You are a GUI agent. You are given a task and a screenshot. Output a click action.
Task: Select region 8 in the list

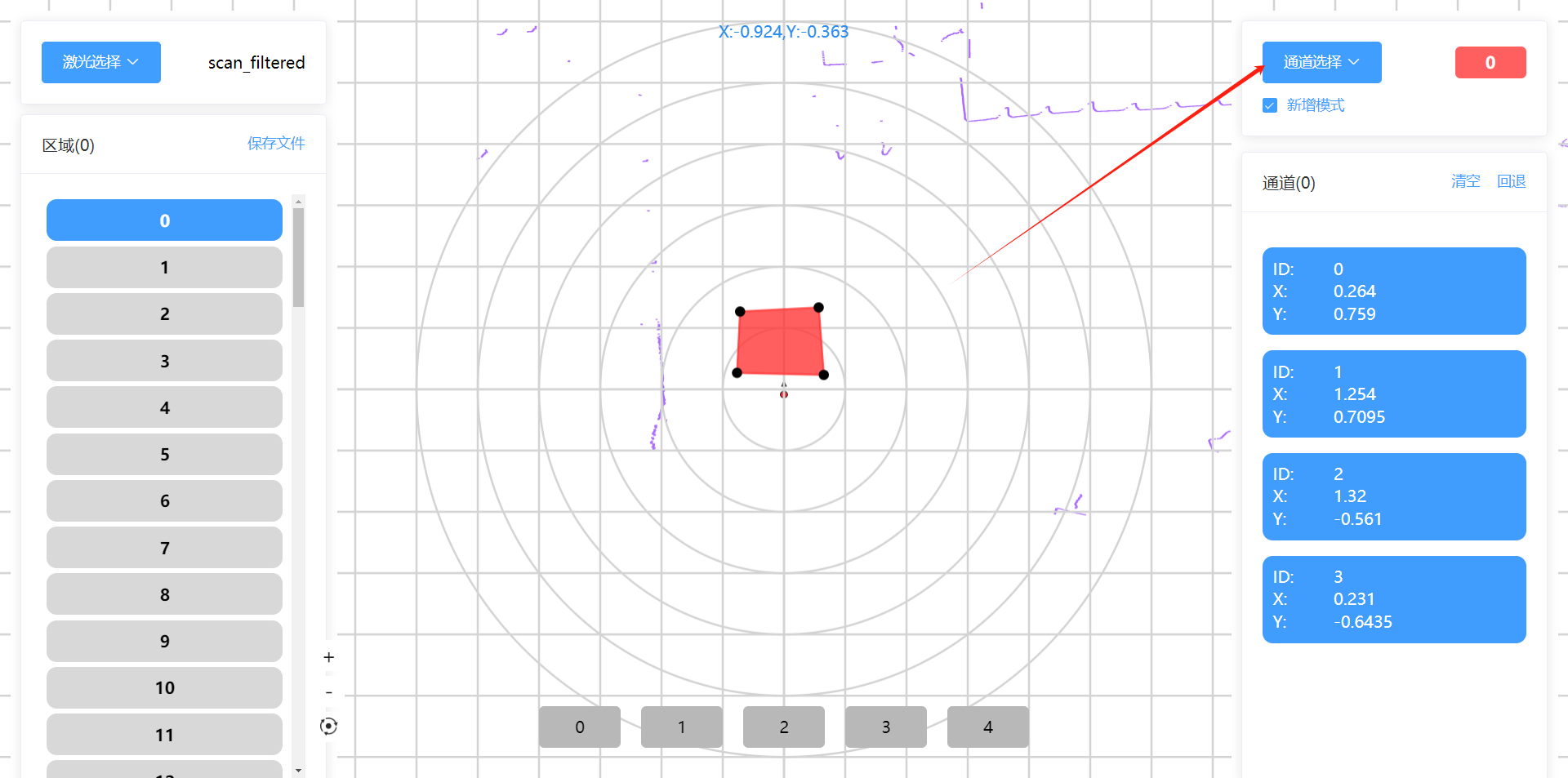164,594
